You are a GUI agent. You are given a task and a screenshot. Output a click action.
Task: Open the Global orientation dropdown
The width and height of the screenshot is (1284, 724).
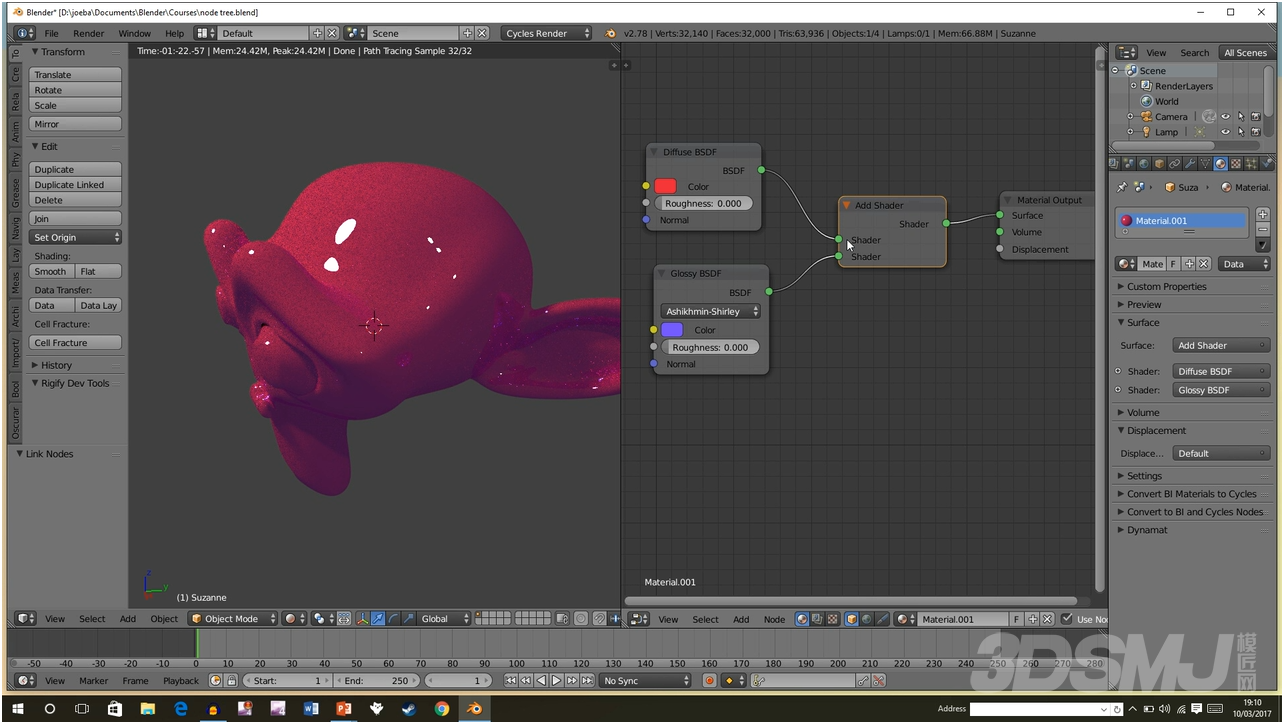pos(444,619)
